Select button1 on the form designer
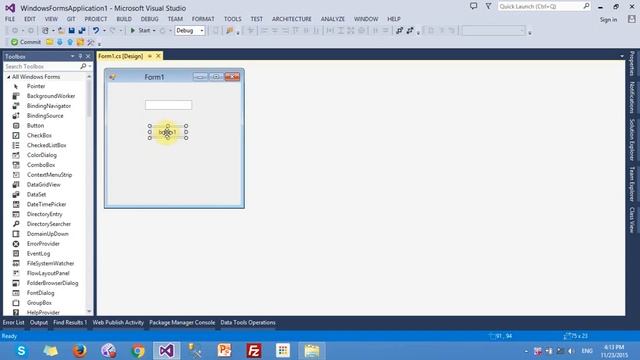 (168, 132)
